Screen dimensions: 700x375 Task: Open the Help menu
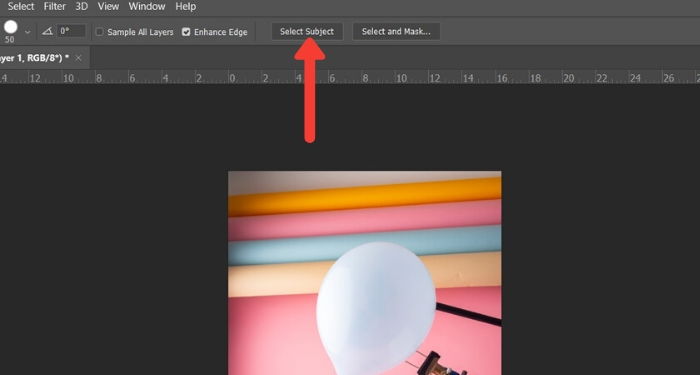(x=185, y=7)
